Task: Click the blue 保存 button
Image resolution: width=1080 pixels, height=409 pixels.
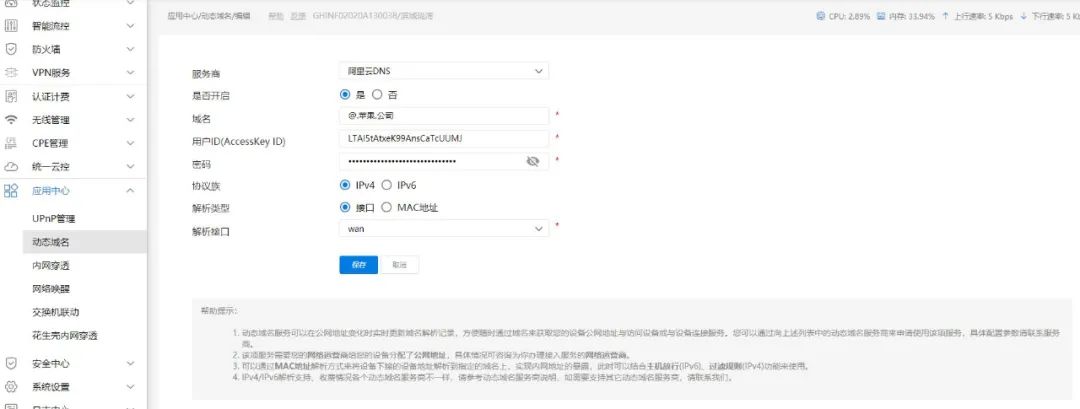Action: [x=358, y=265]
